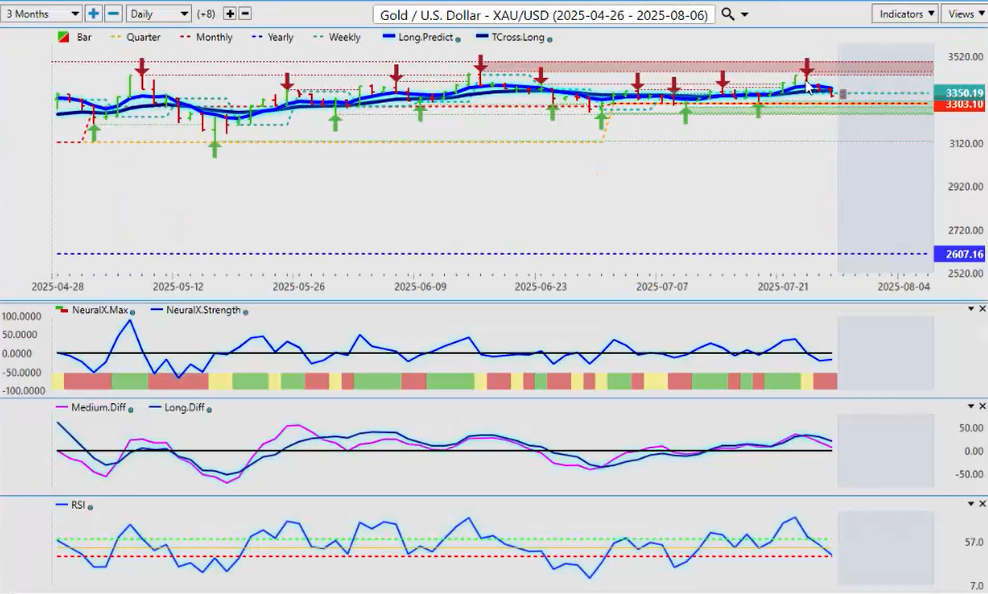This screenshot has width=988, height=594.
Task: Click the Gold / U.S. Dollar symbol title
Action: (x=544, y=14)
